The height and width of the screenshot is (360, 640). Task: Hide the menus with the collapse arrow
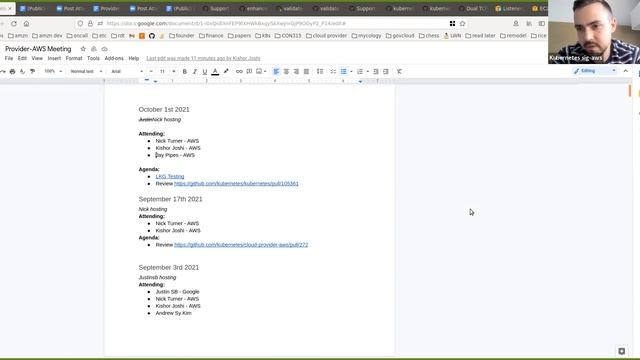click(626, 71)
